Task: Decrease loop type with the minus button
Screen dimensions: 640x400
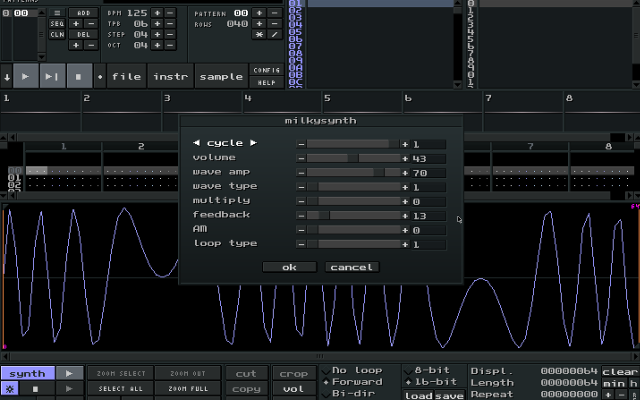Action: (x=301, y=244)
